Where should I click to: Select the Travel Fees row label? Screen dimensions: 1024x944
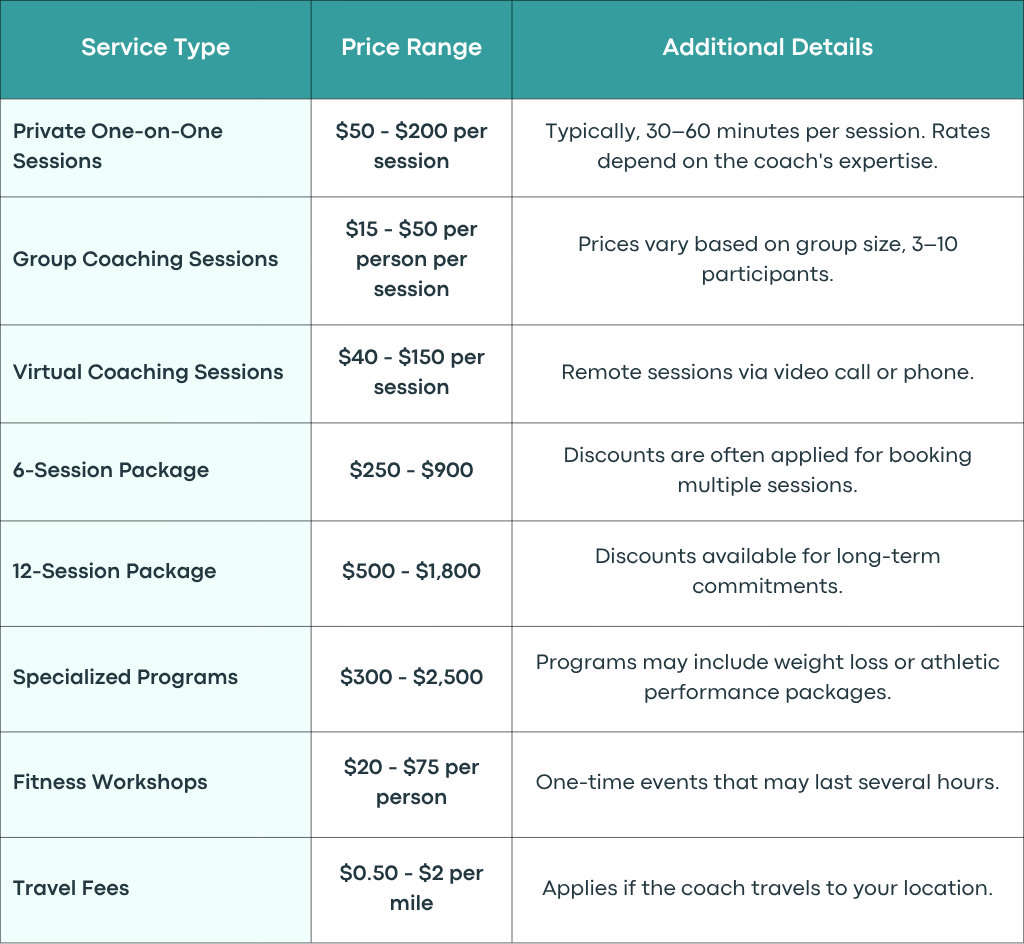(71, 888)
